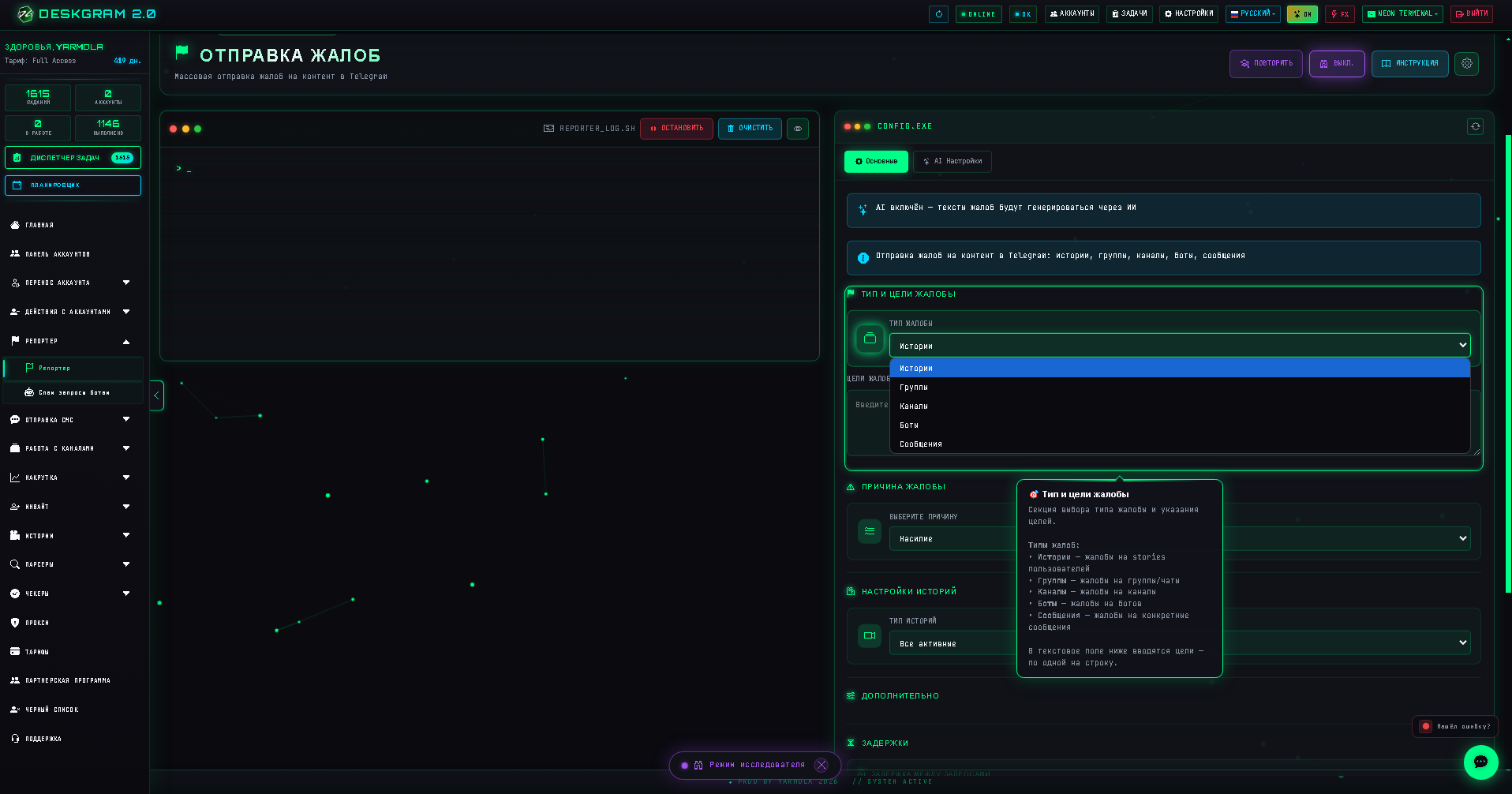Screen dimensions: 1512x794
Task: Click the Тарифы card icon
Action: pos(15,652)
